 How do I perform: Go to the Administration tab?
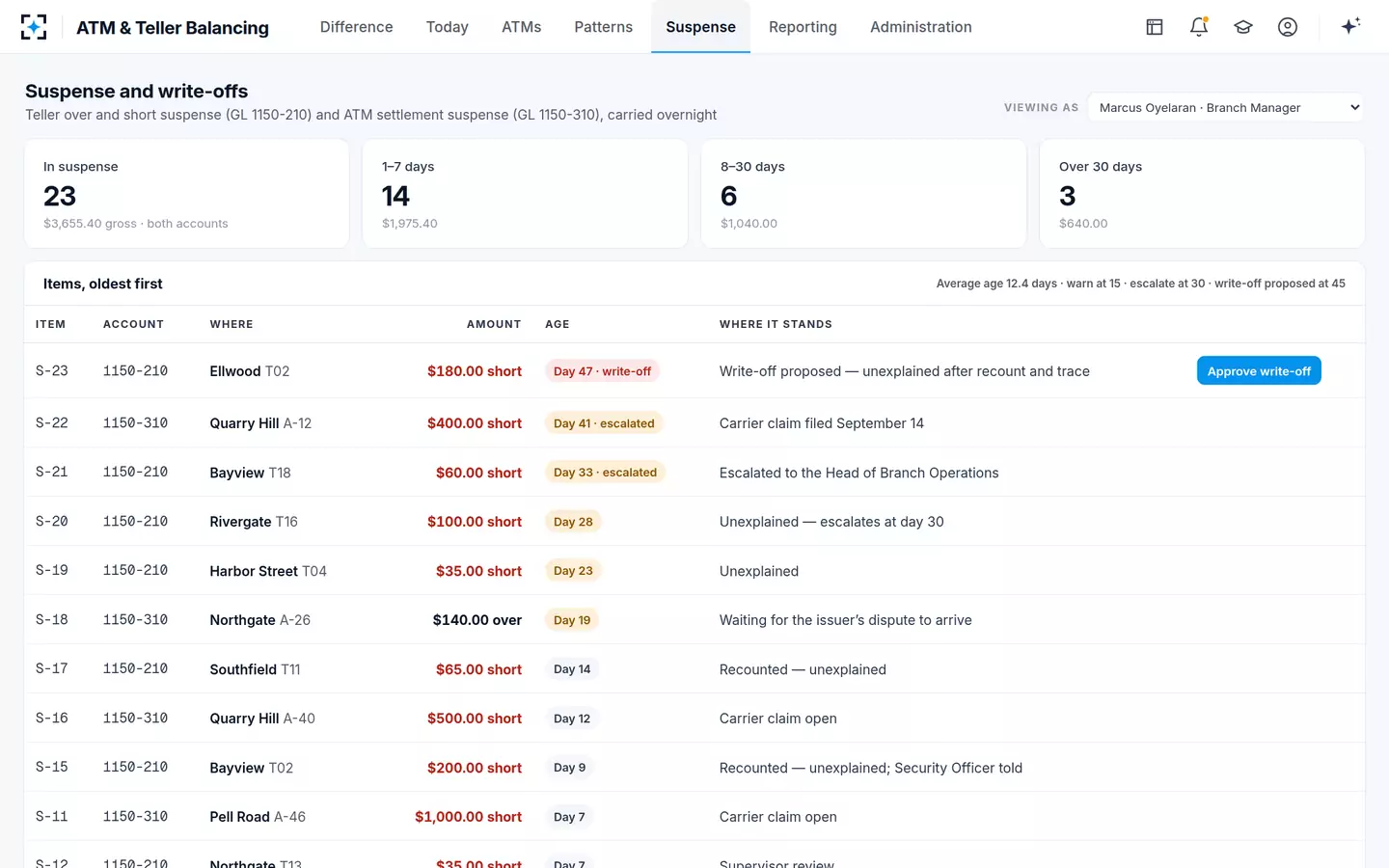(x=921, y=27)
